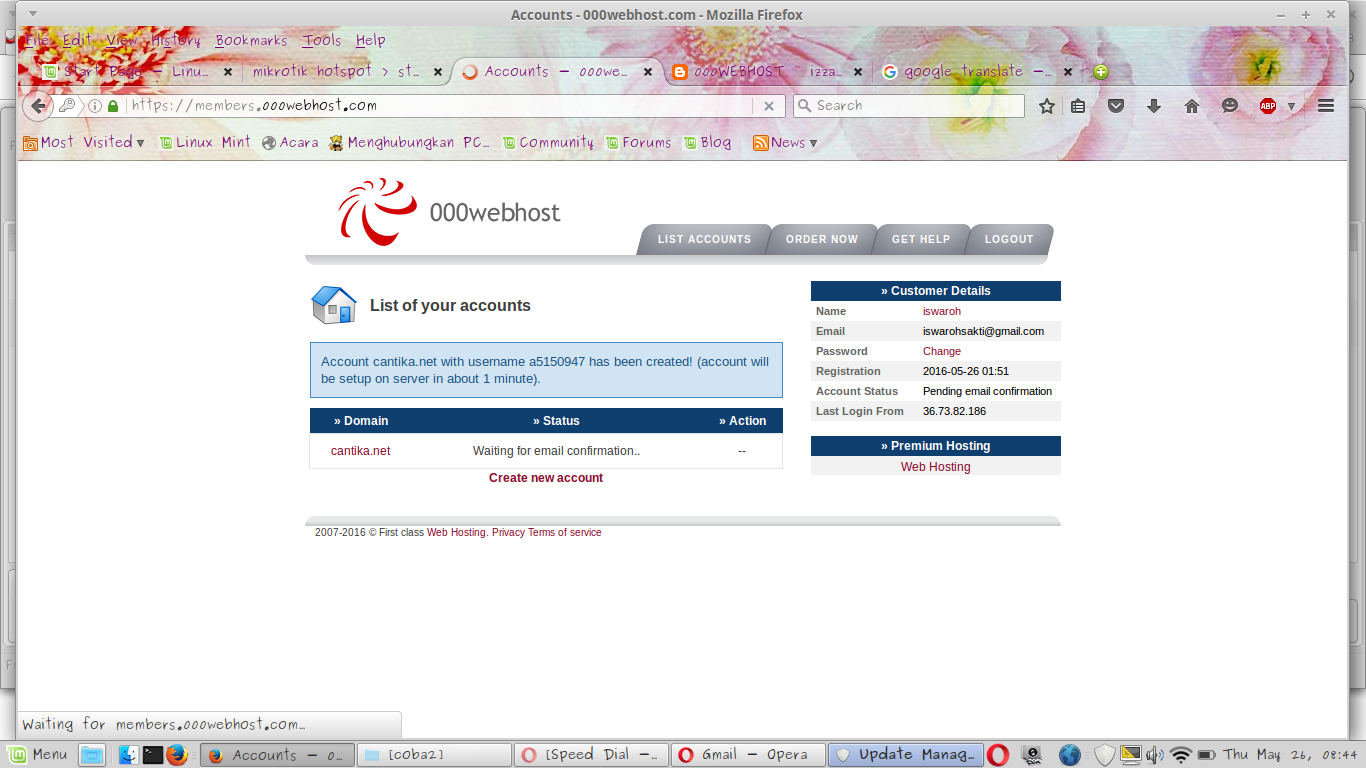Open the Downloads panel arrow icon
The image size is (1366, 768).
click(x=1153, y=105)
